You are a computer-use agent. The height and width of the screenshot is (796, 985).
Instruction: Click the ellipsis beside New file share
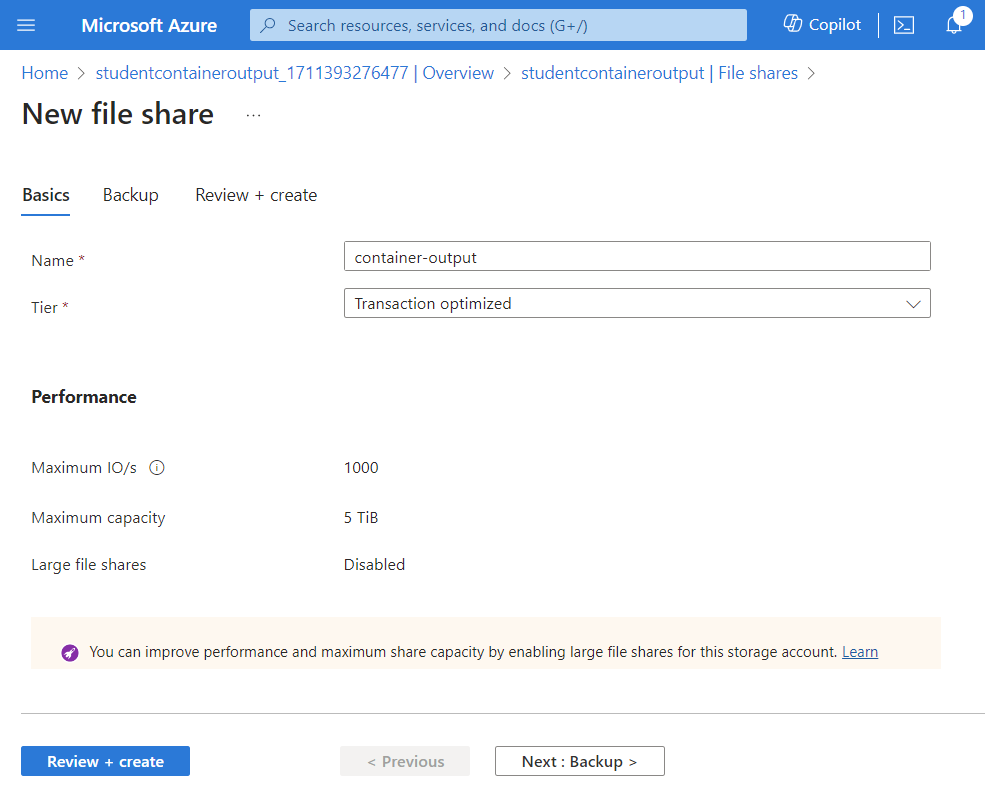[253, 115]
